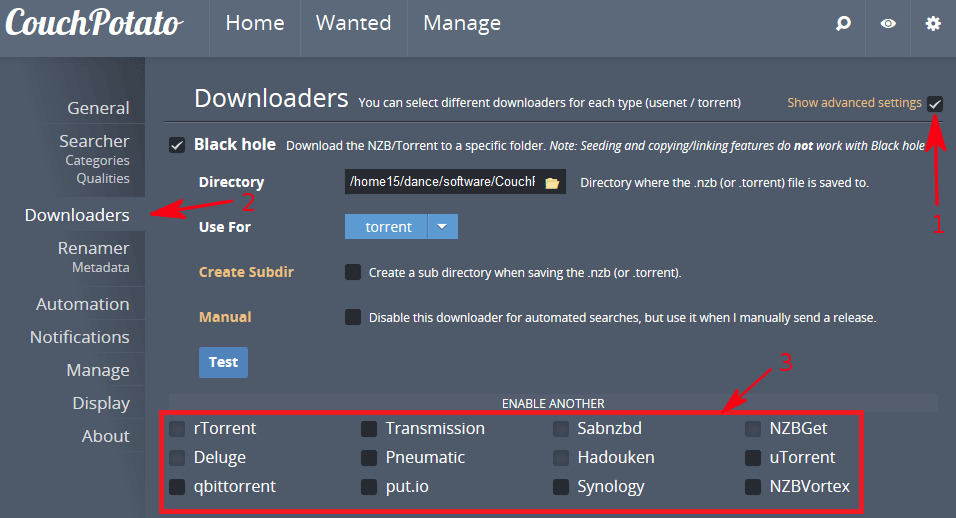
Task: Select Manage in settings sidebar
Action: pos(98,370)
